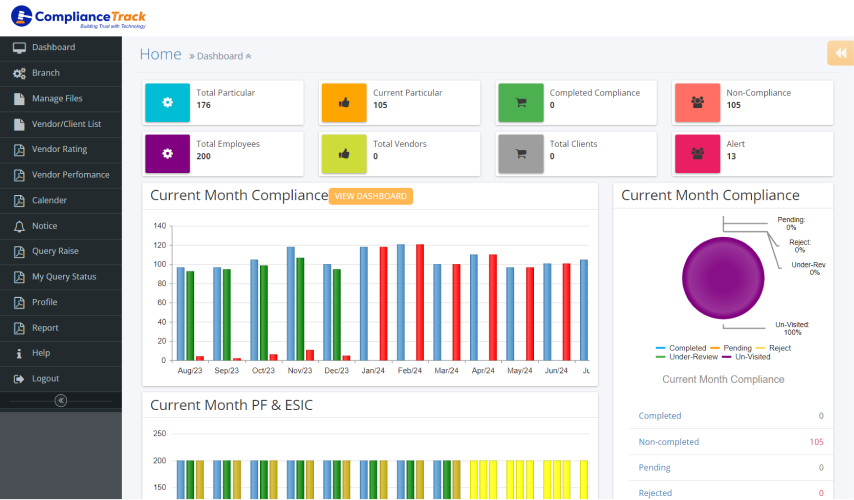Click the green Completed Compliance cart tile

[x=520, y=102]
